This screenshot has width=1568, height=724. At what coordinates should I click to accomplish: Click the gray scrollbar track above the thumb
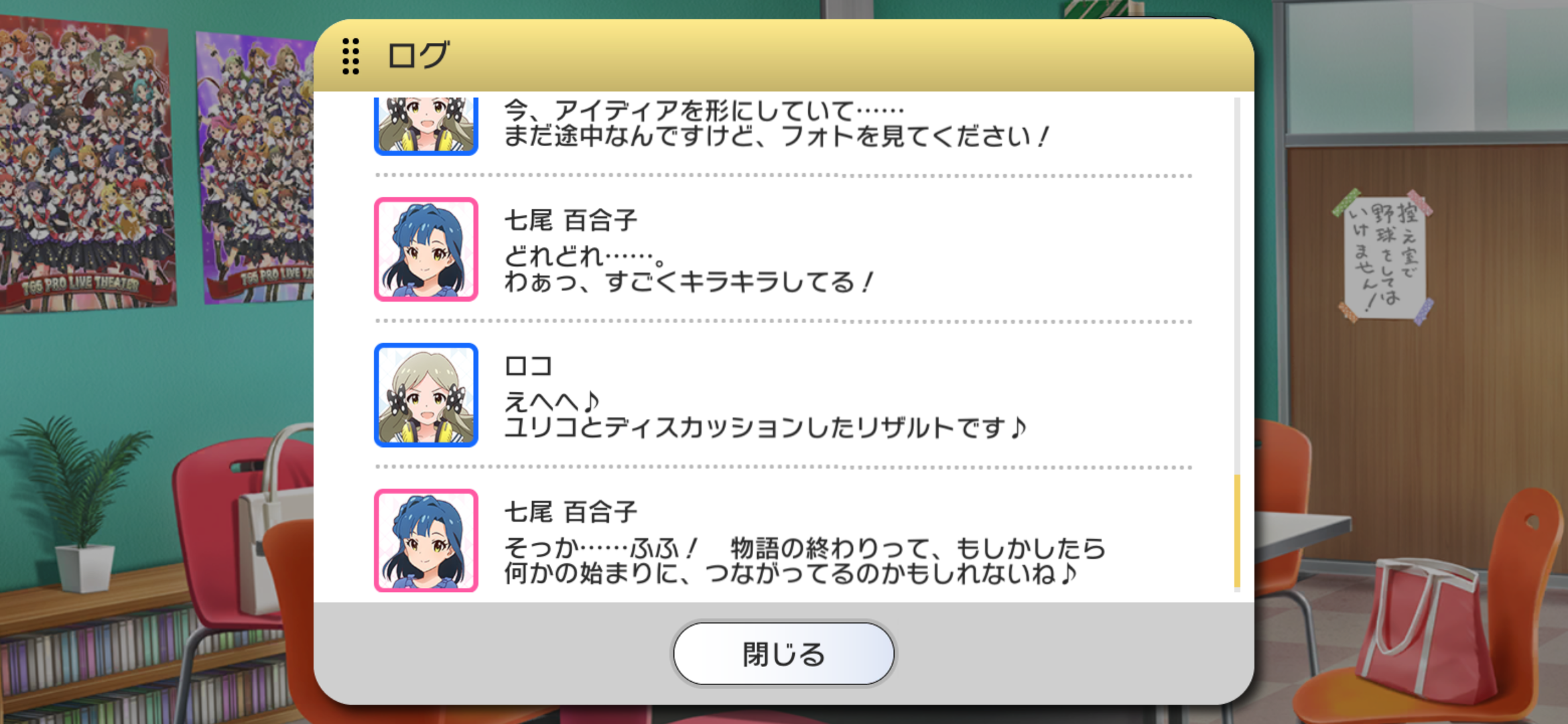[1237, 286]
